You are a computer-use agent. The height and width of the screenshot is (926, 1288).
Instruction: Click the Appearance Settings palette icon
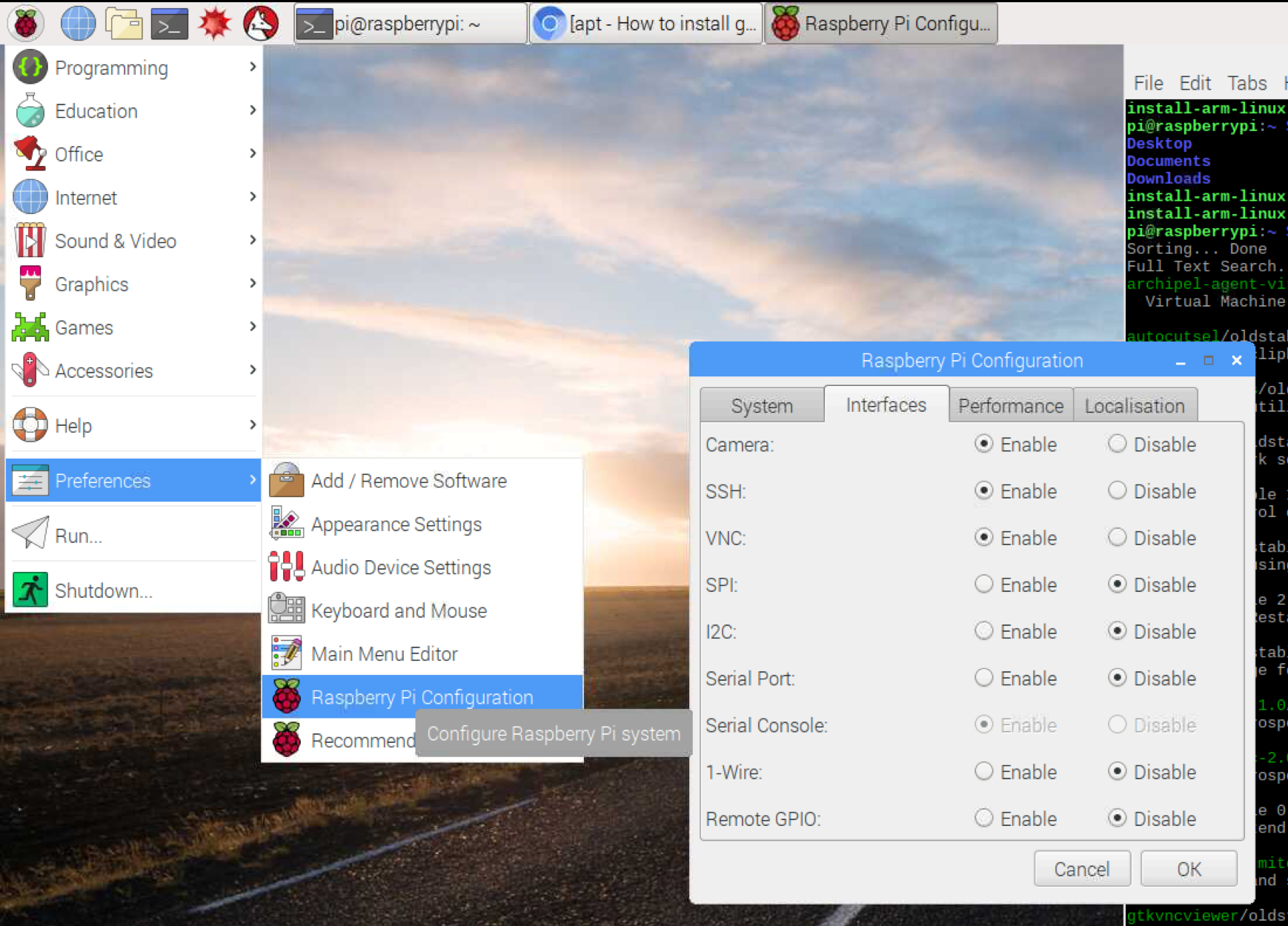(x=287, y=524)
